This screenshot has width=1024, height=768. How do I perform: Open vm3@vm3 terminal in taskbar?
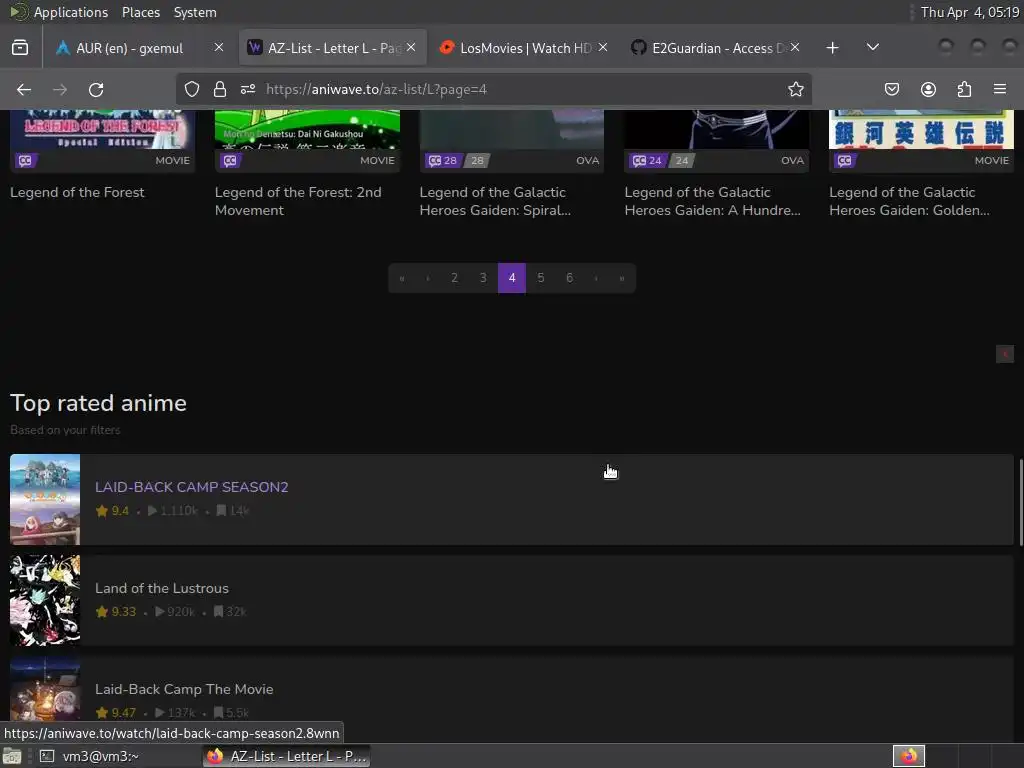89,756
